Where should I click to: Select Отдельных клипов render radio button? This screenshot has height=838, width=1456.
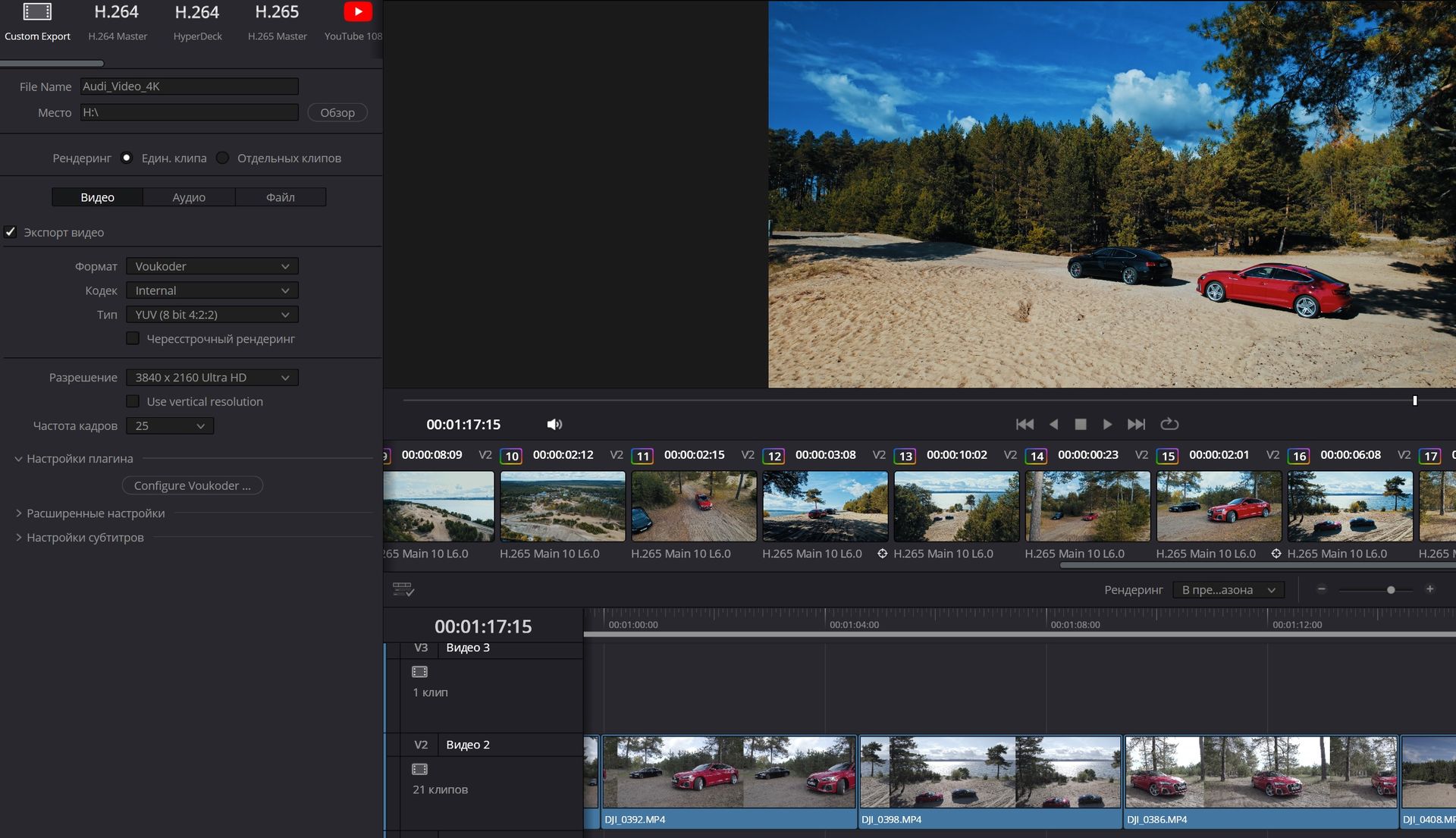click(x=222, y=158)
